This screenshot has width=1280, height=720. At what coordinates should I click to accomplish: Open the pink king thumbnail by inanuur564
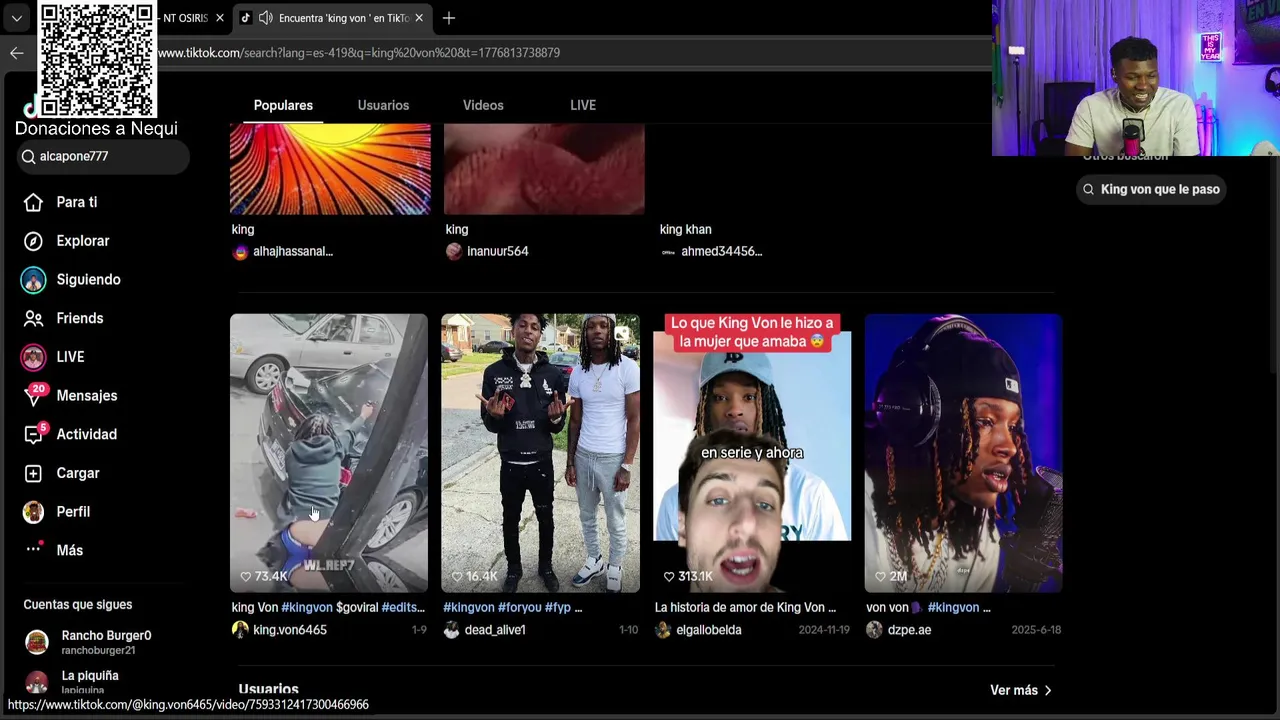544,169
